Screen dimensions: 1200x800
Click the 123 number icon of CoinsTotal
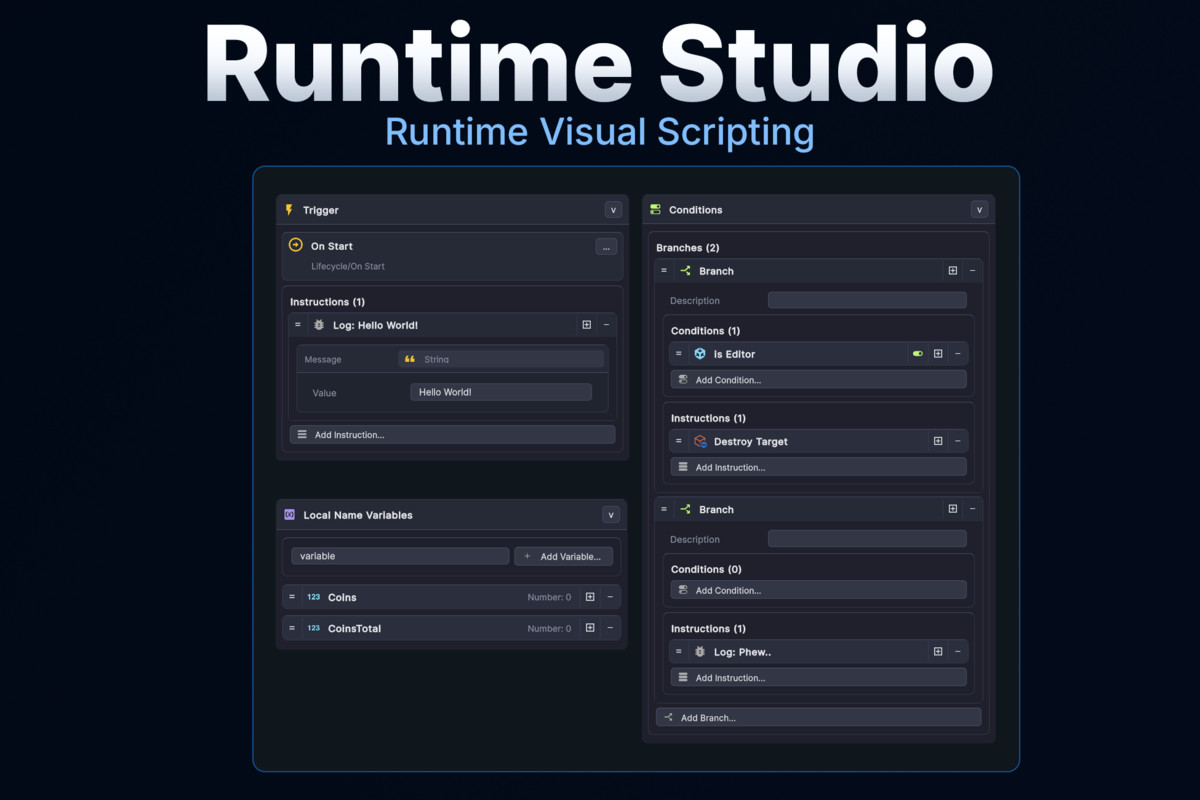pyautogui.click(x=313, y=628)
